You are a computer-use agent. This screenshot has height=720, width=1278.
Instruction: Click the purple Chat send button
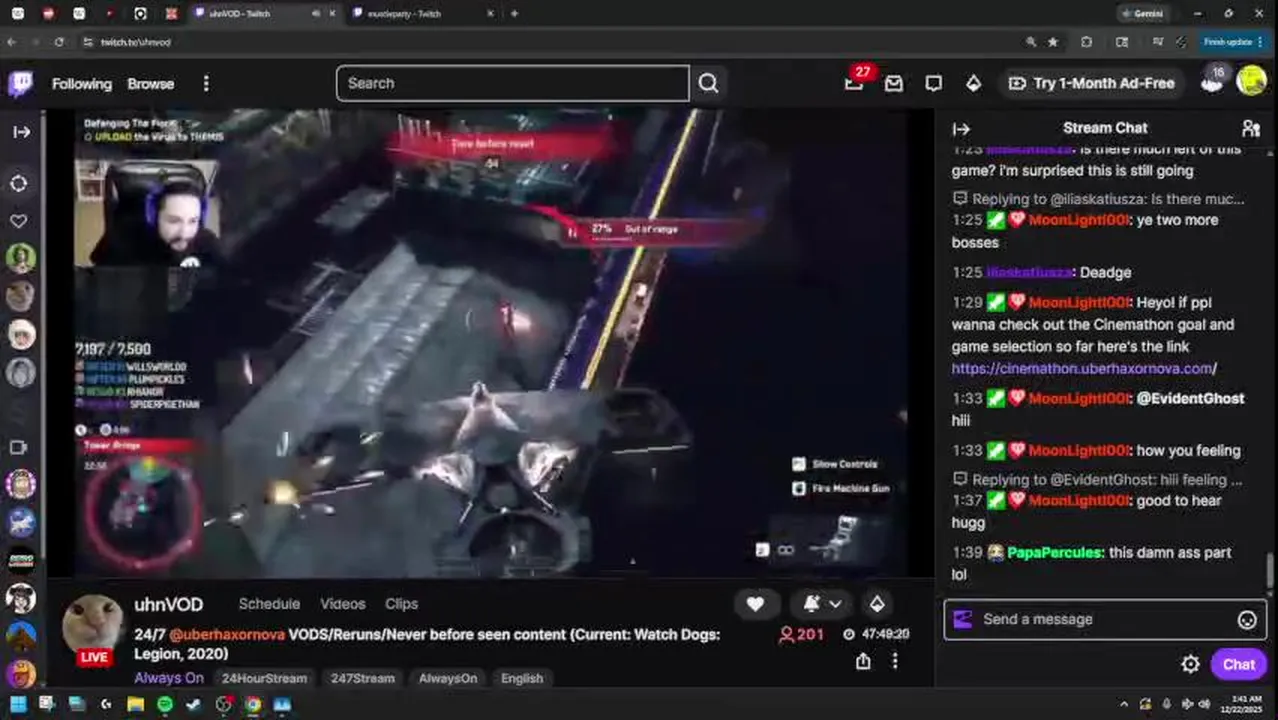(x=1238, y=664)
